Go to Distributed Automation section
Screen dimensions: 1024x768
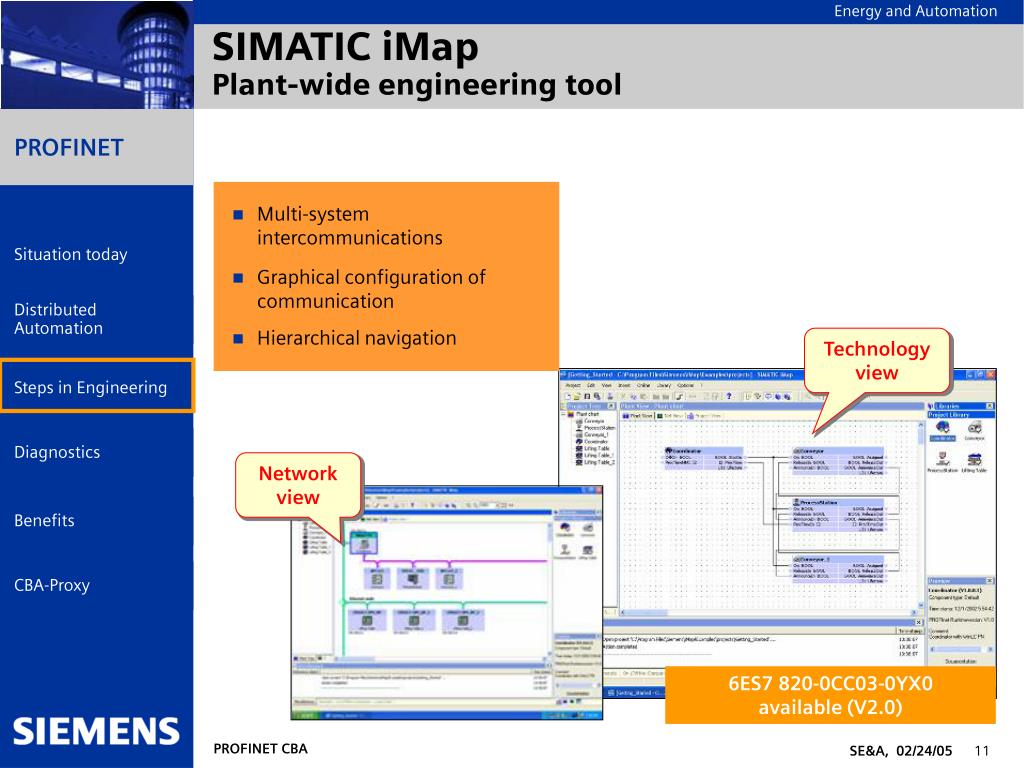coord(59,319)
